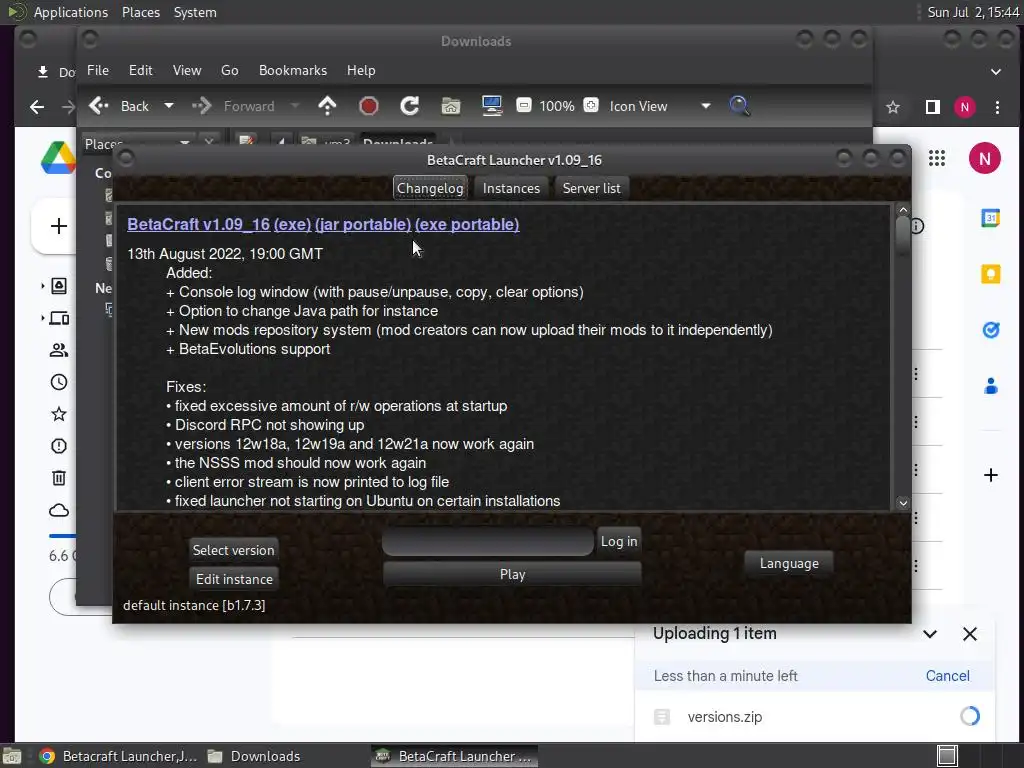This screenshot has width=1024, height=768.
Task: Open Home folder icon in toolbar
Action: pos(451,106)
